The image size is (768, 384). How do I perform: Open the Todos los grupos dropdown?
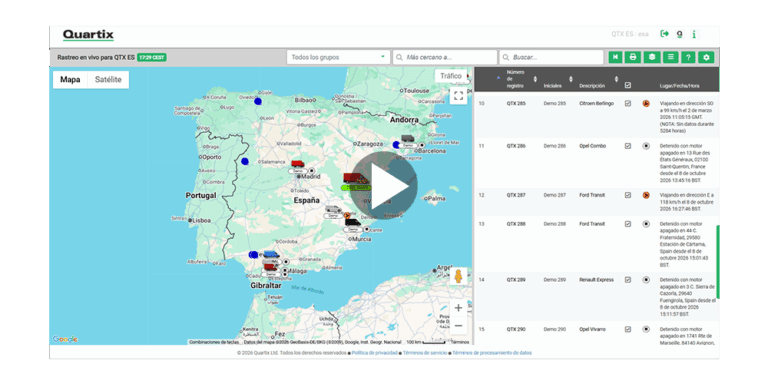tap(338, 57)
